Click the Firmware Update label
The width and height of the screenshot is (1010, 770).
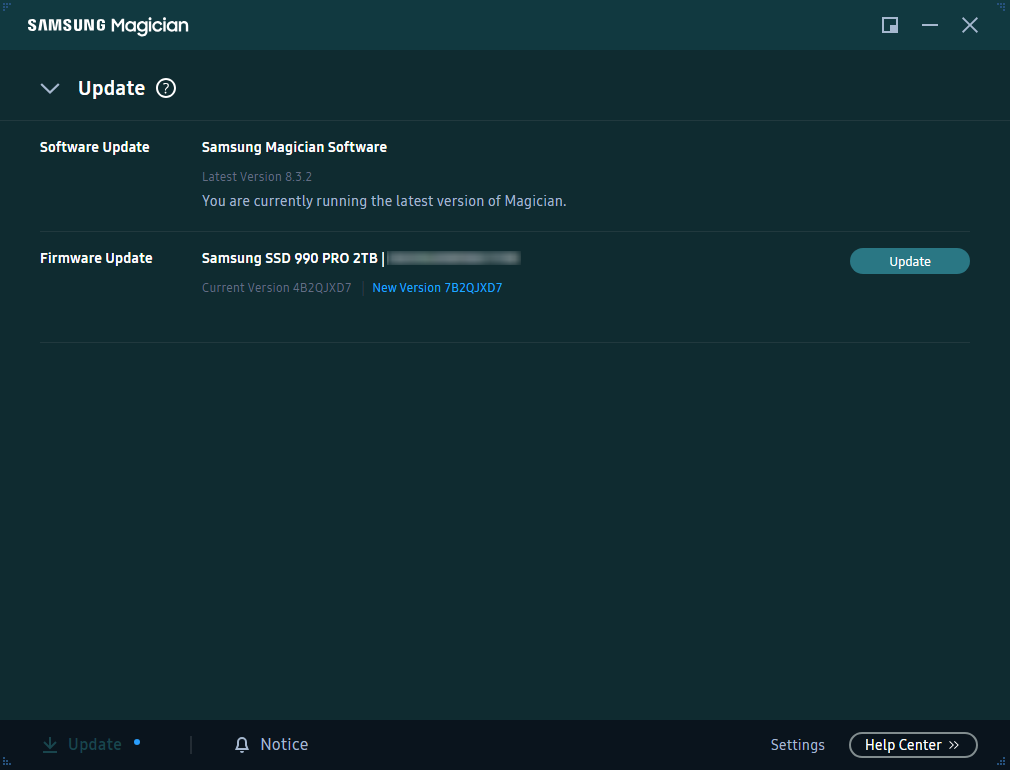(96, 258)
